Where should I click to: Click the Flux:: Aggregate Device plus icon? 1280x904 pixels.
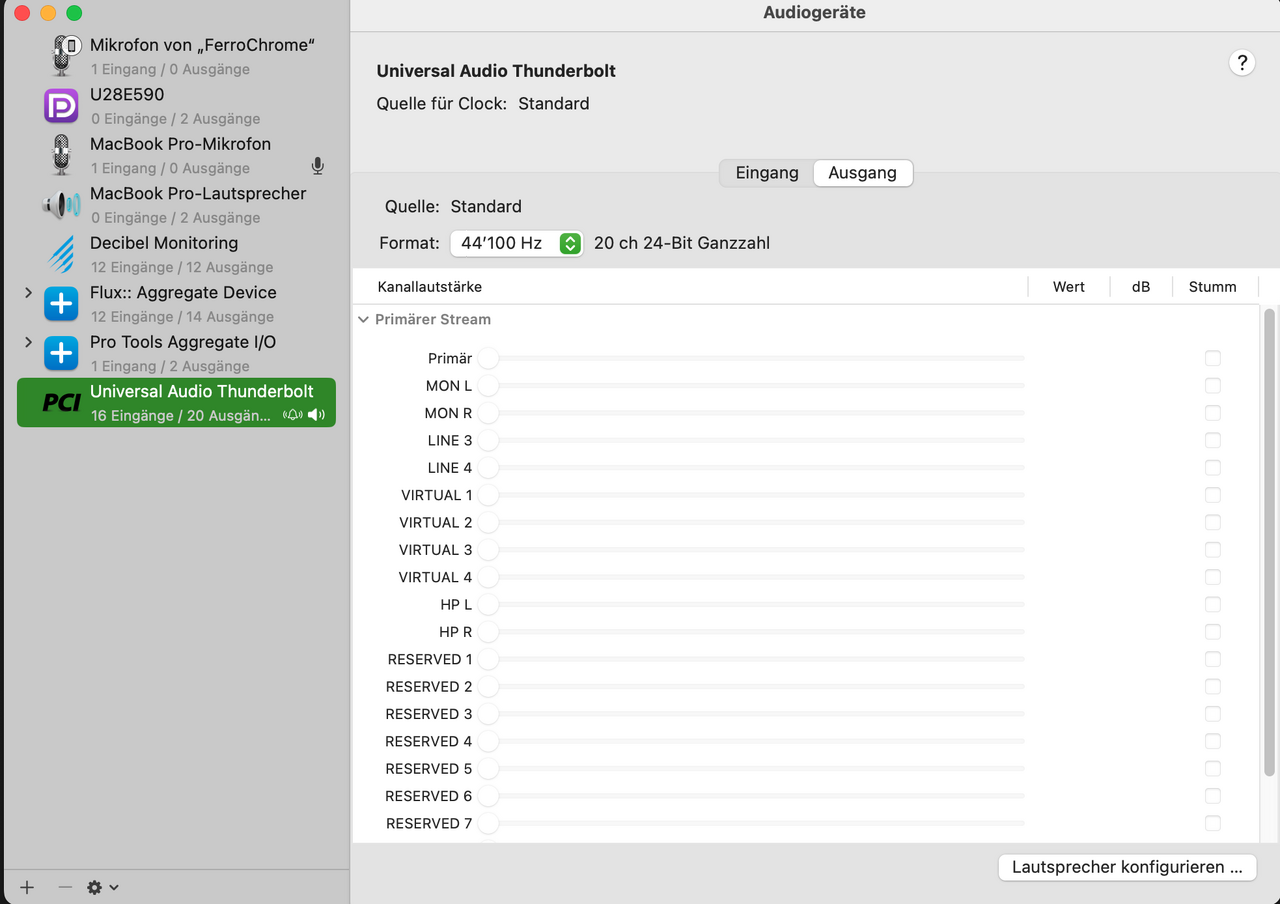[62, 303]
